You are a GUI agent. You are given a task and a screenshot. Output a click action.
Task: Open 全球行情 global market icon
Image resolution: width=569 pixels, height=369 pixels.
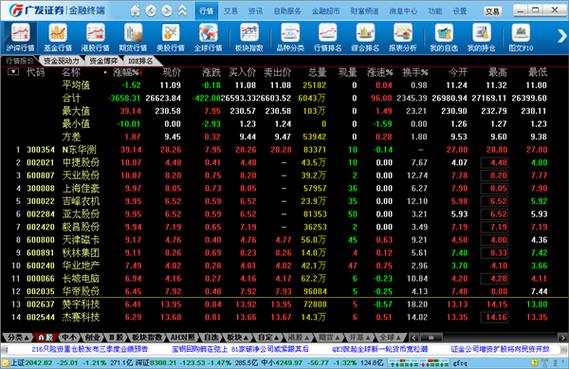point(208,37)
